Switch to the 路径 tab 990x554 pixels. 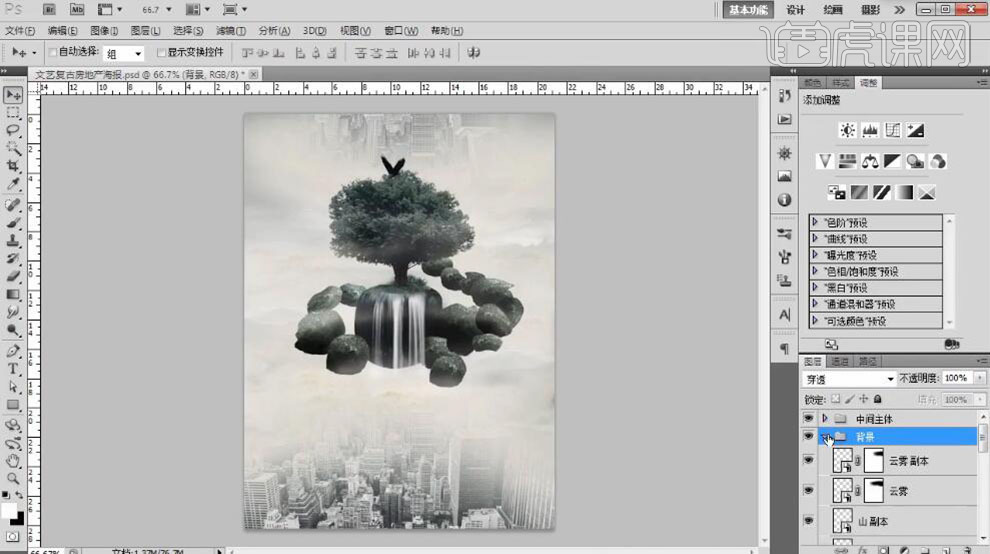coord(868,361)
